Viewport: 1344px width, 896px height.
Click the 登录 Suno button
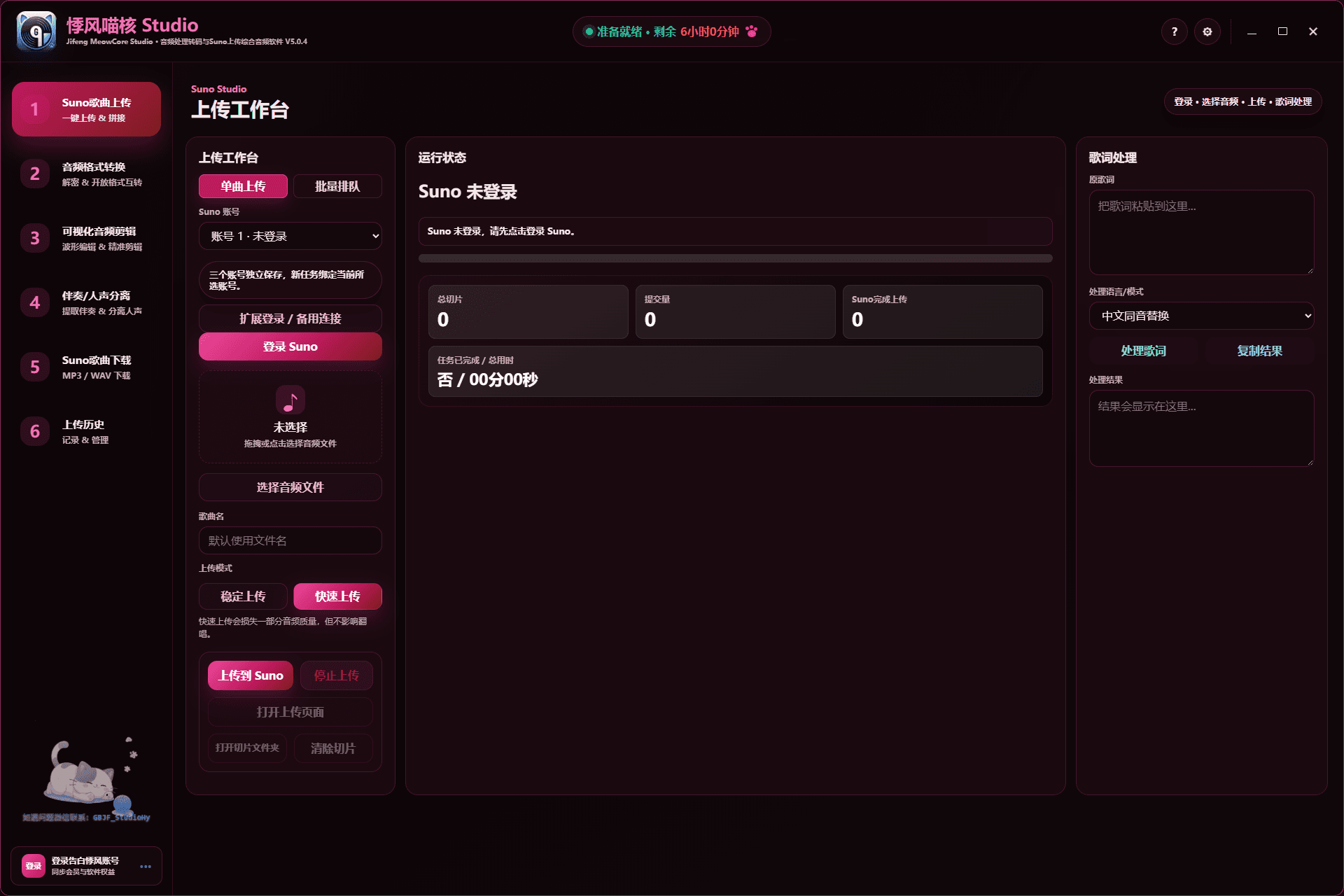[290, 346]
